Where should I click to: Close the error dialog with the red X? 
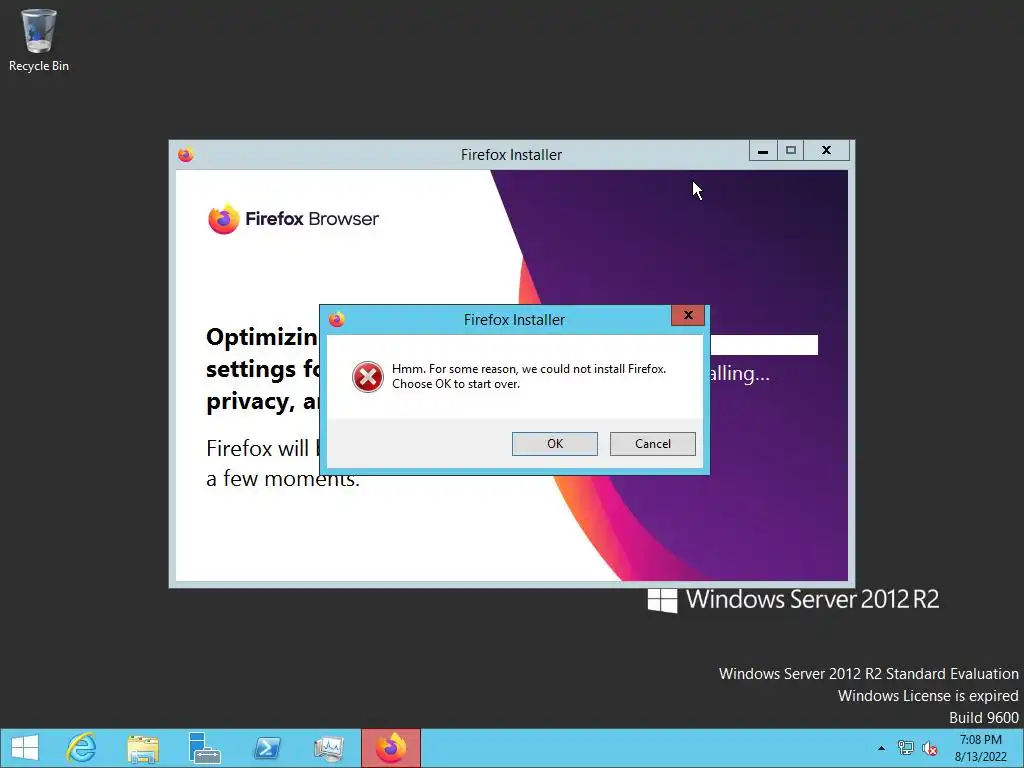(x=688, y=315)
